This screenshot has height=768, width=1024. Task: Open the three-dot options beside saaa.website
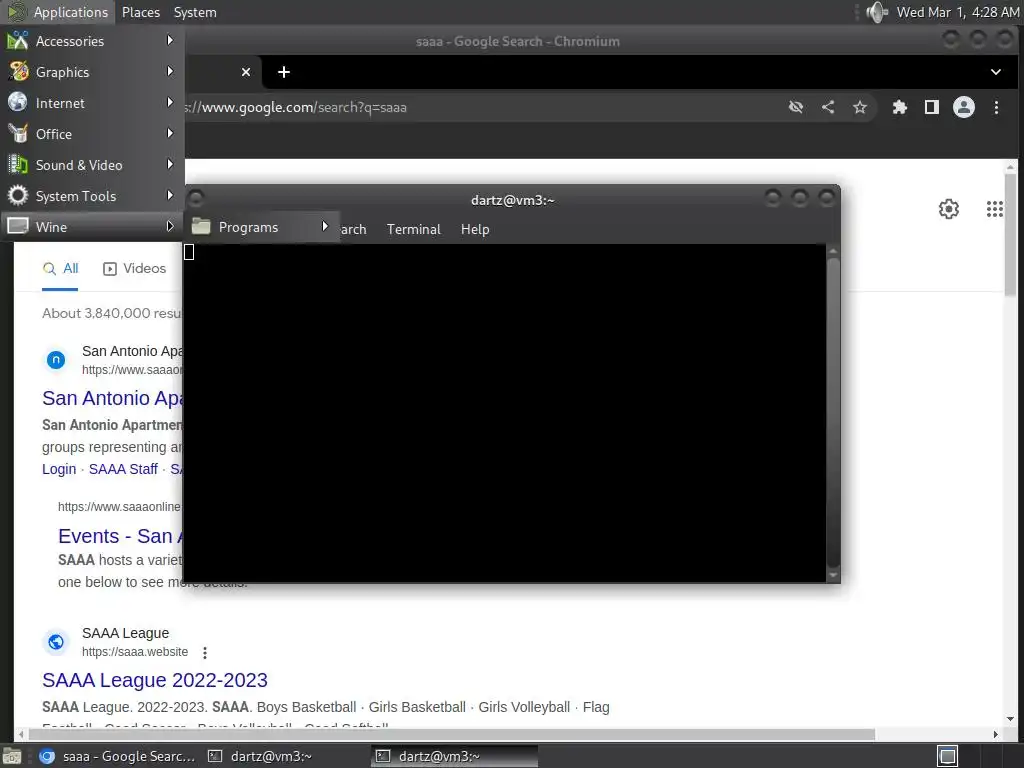pyautogui.click(x=204, y=652)
